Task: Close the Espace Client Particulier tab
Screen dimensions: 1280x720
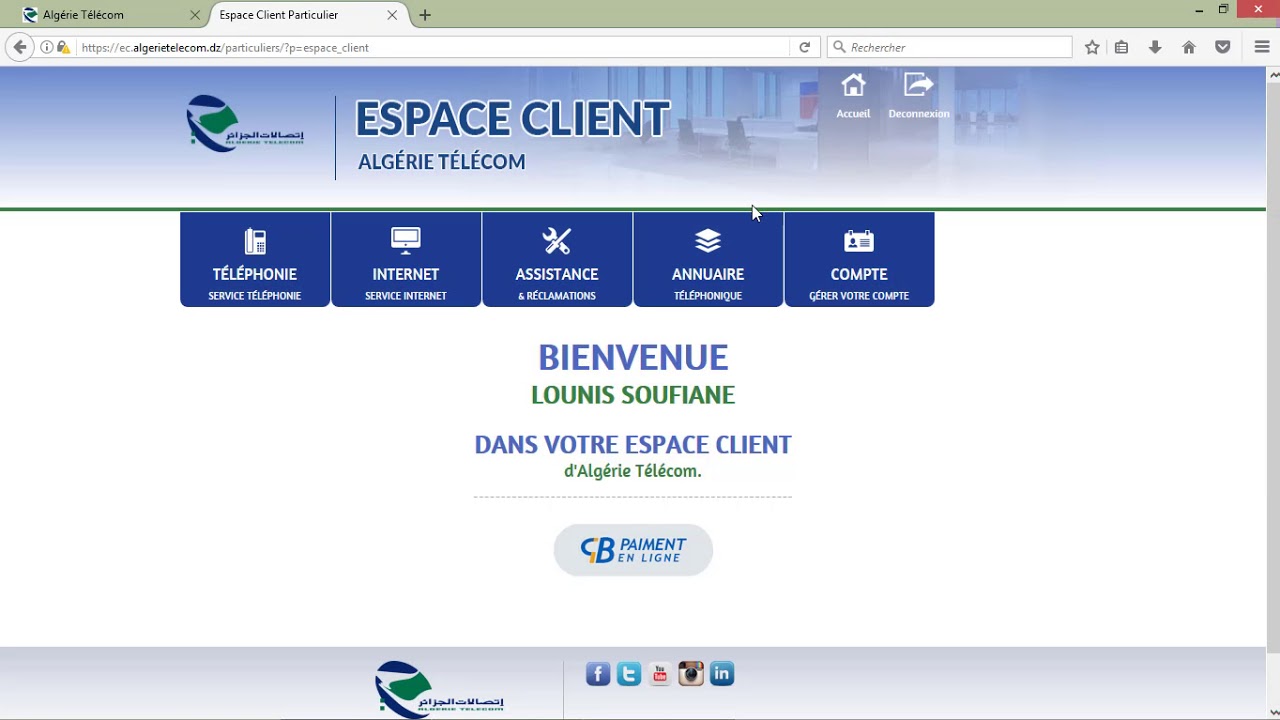Action: coord(392,15)
